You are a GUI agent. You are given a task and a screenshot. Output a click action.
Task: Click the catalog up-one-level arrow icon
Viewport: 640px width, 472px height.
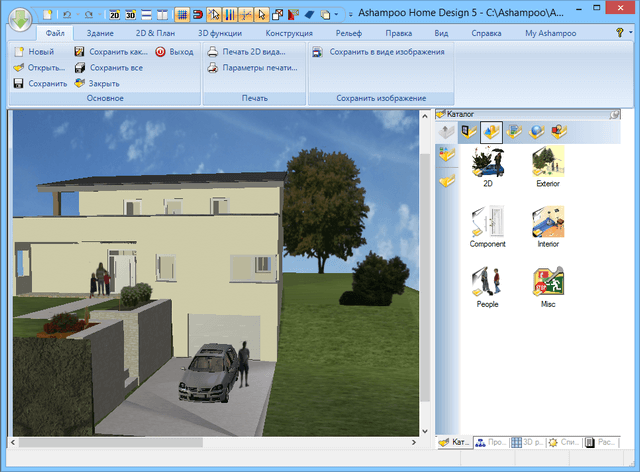(449, 131)
